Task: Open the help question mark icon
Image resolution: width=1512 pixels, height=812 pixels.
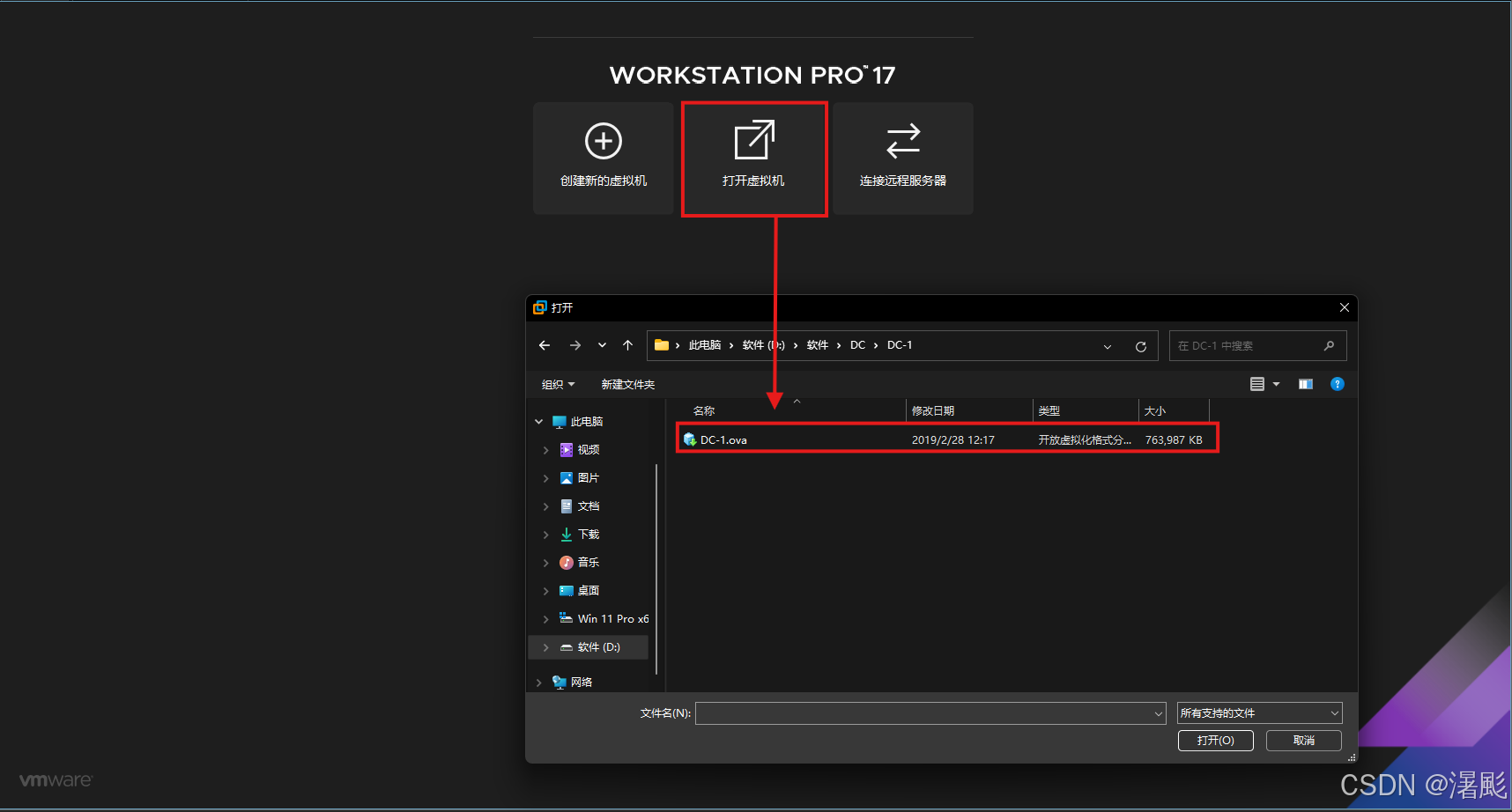Action: pos(1338,384)
